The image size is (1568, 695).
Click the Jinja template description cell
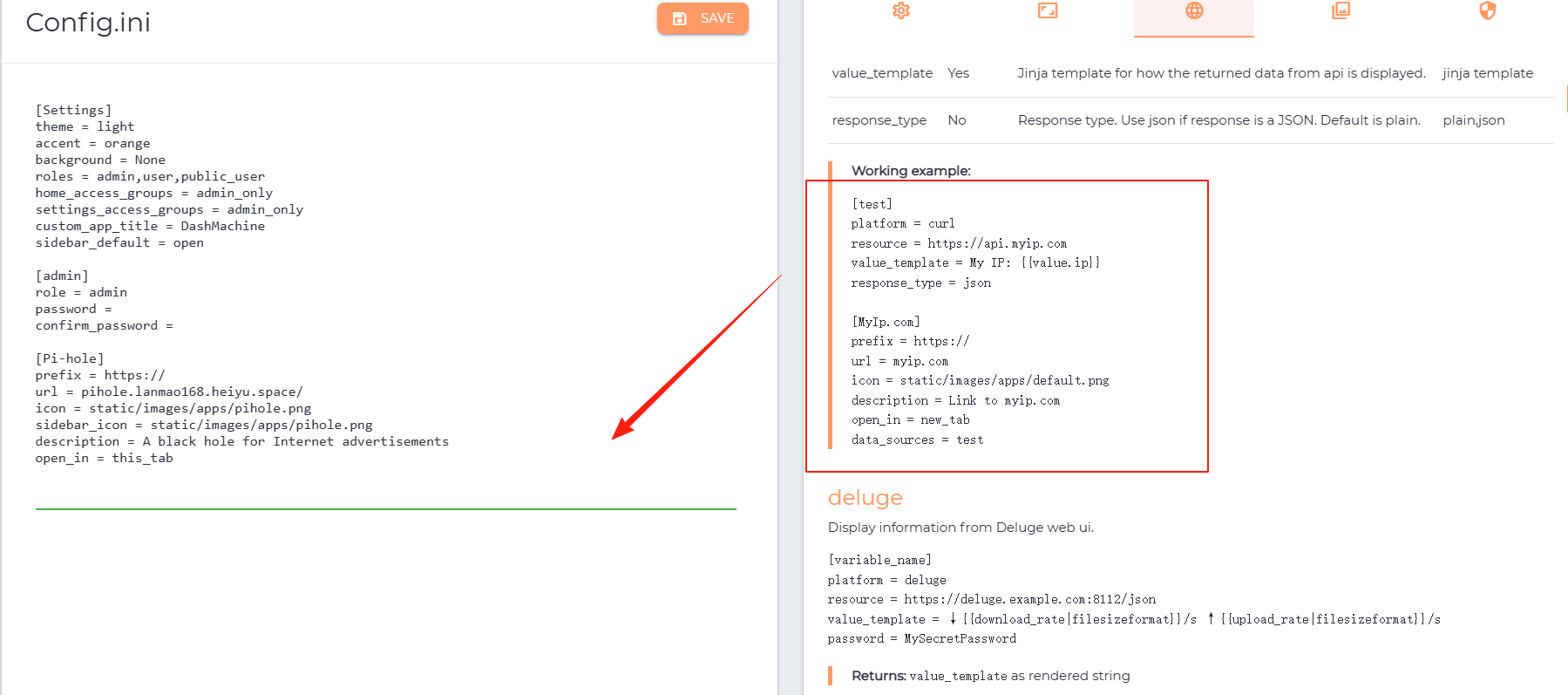tap(1221, 73)
